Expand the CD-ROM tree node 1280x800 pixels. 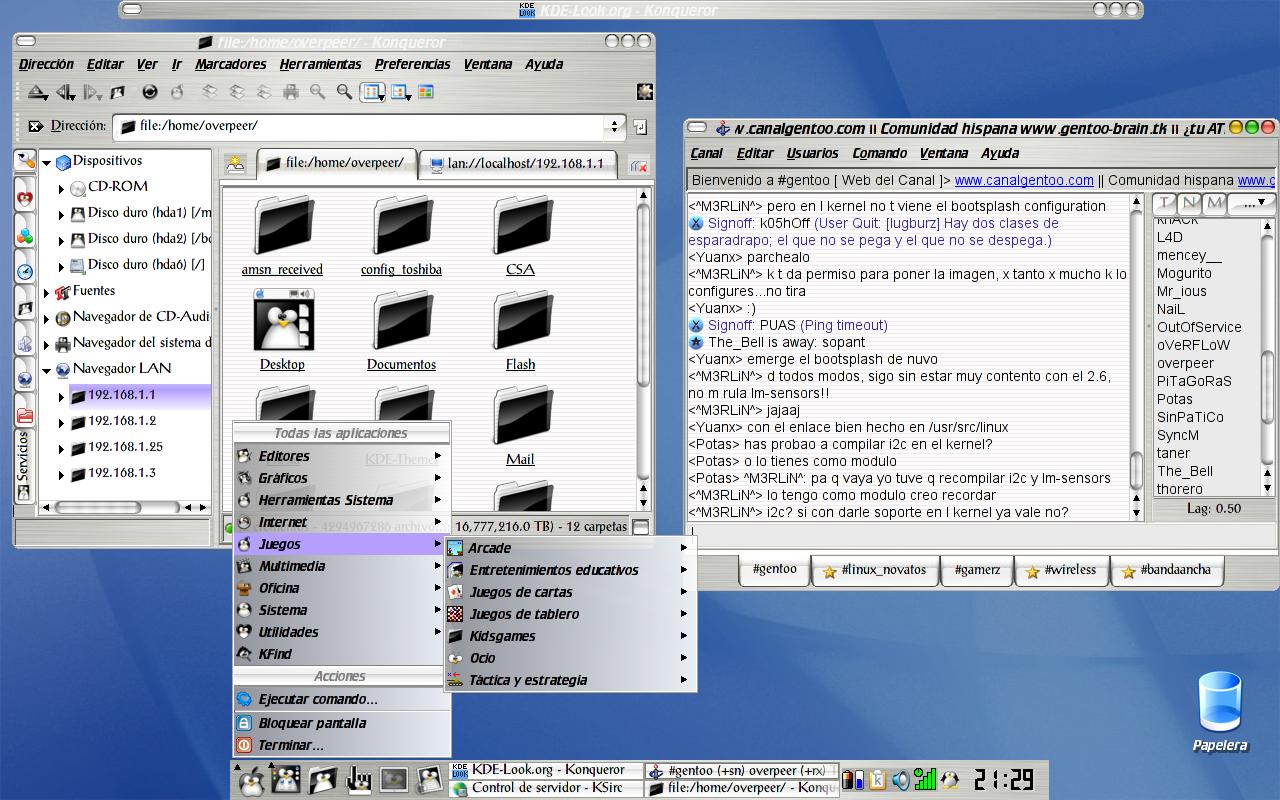point(61,188)
